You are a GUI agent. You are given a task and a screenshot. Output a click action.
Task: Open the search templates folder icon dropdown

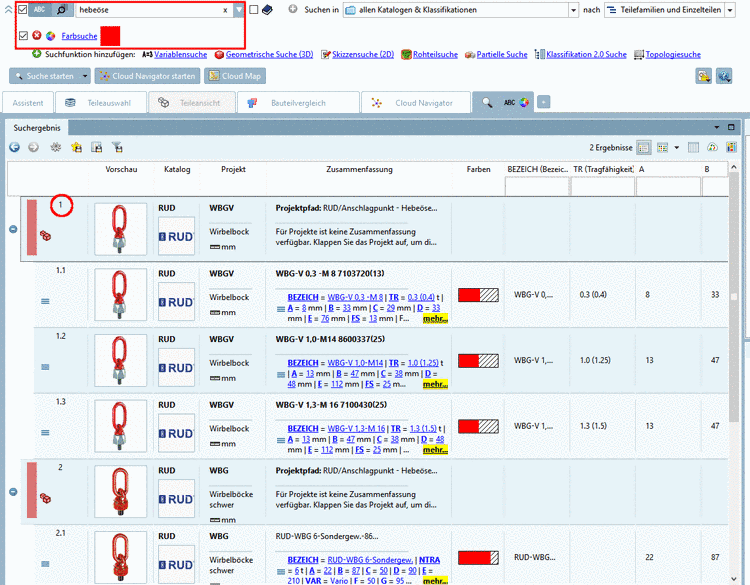pyautogui.click(x=704, y=76)
